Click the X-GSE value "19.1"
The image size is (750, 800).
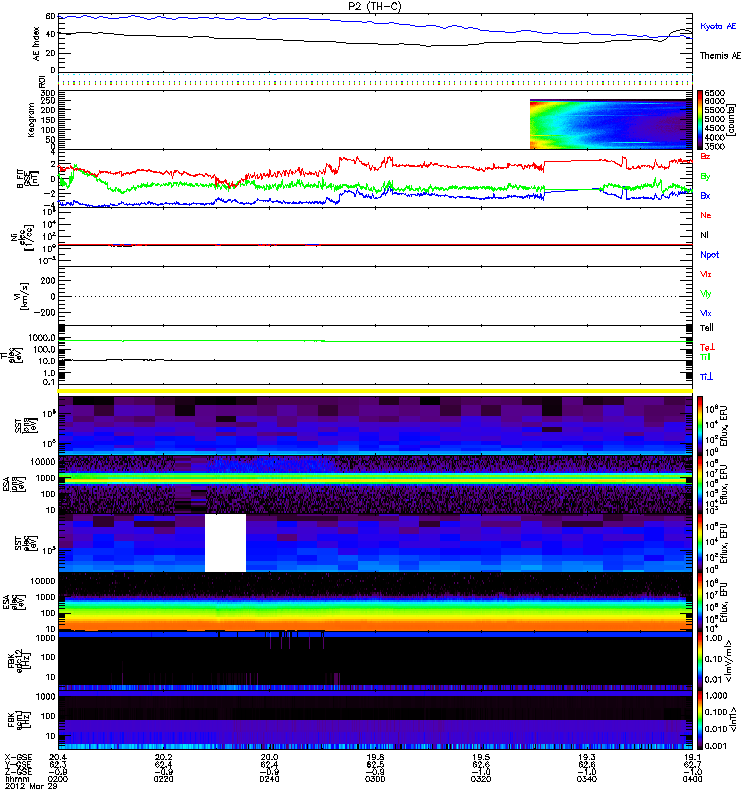[692, 757]
